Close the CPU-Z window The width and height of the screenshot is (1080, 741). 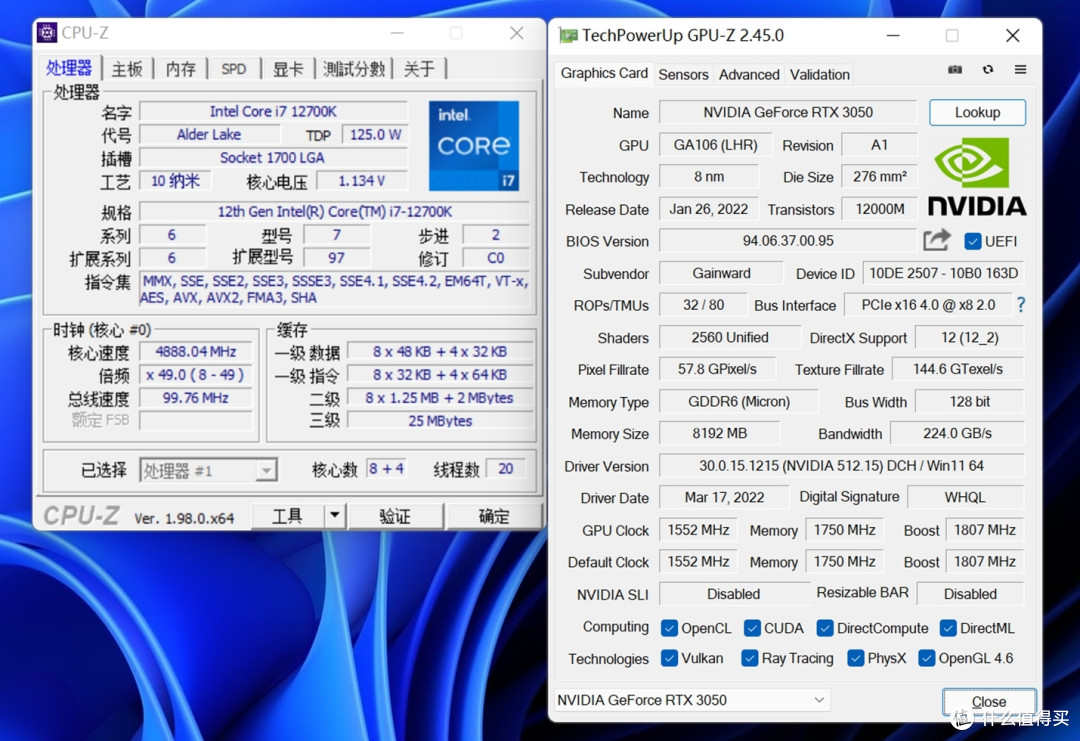point(517,32)
